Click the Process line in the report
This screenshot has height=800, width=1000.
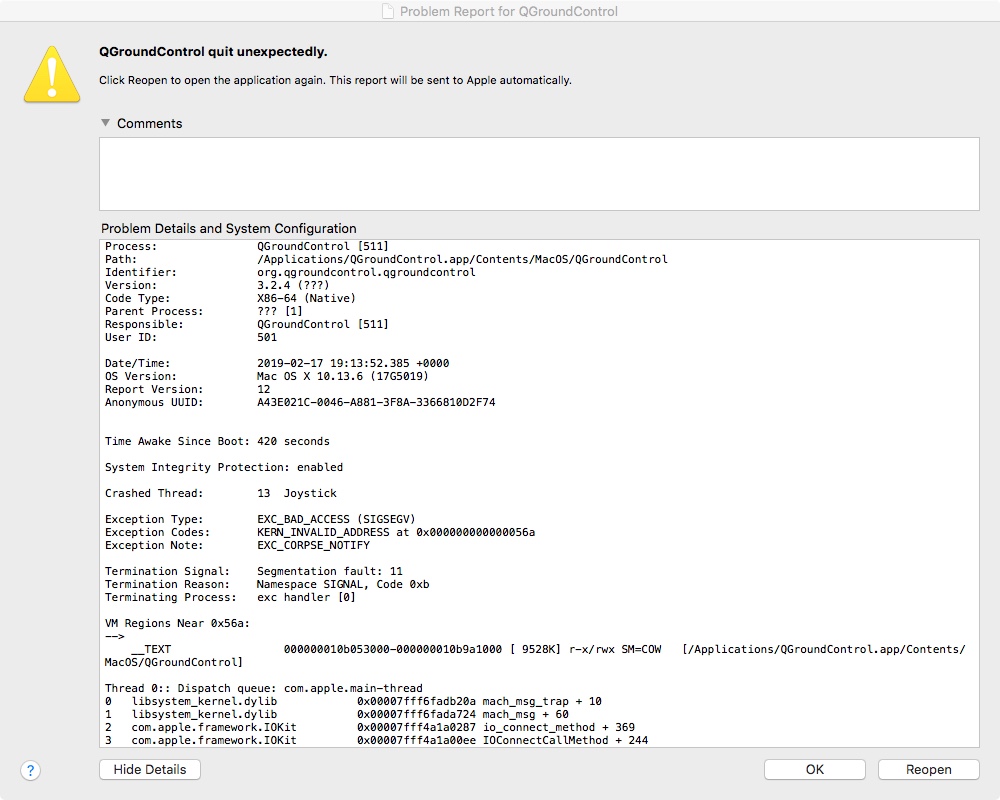(x=247, y=246)
